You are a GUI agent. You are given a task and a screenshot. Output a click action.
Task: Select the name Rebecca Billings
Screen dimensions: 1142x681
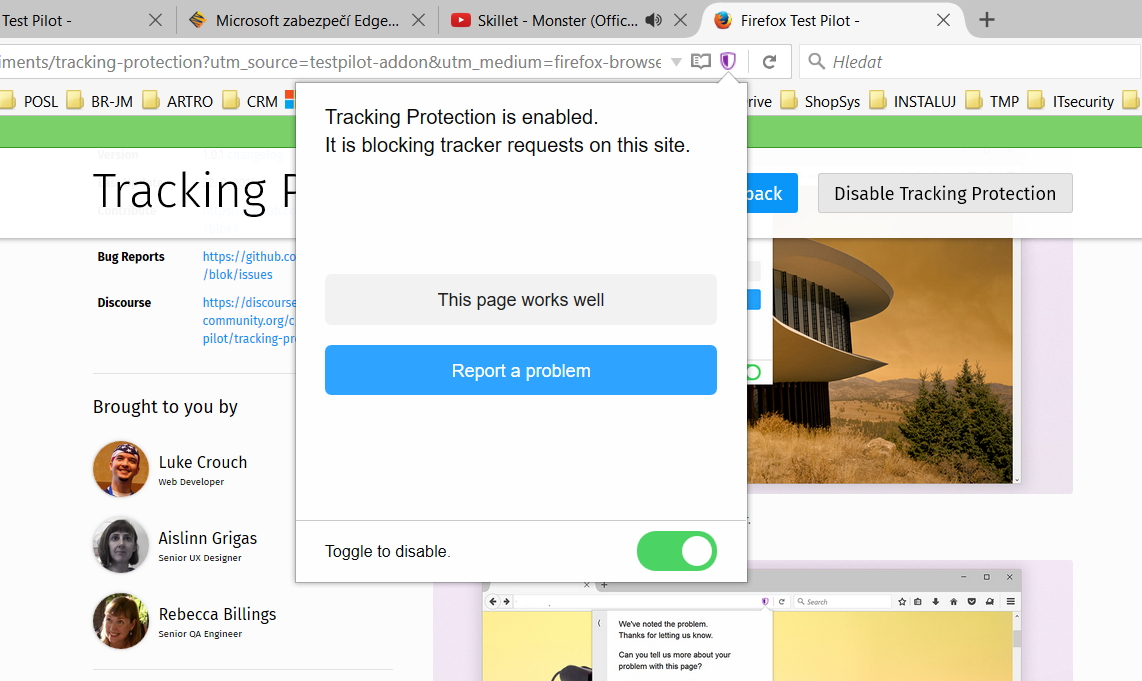217,614
